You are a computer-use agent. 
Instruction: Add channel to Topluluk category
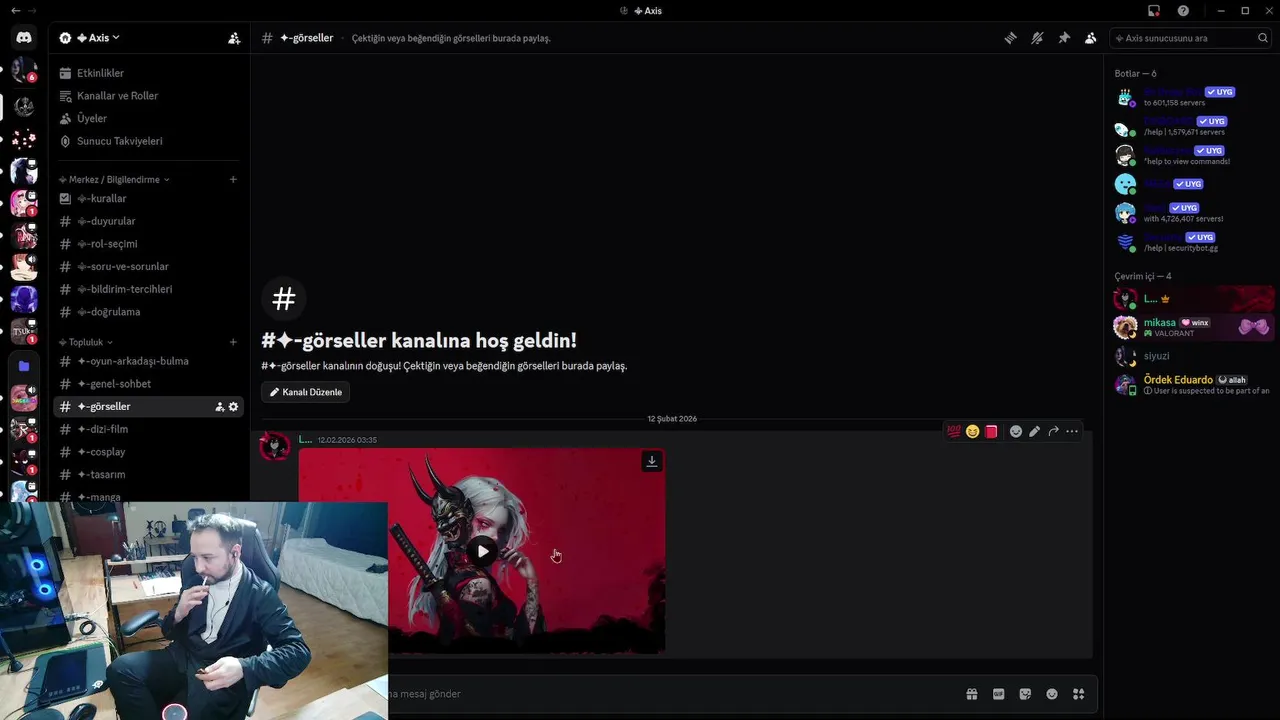(x=233, y=342)
